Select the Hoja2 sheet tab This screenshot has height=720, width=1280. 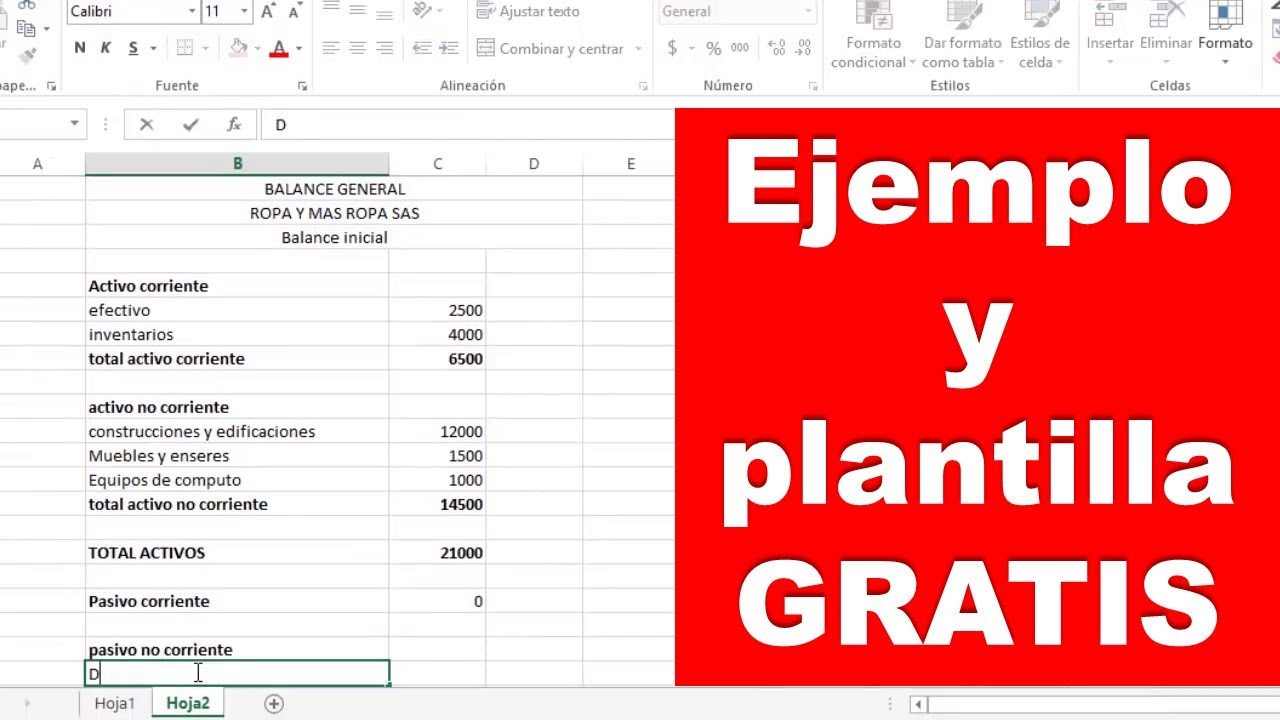(x=188, y=704)
